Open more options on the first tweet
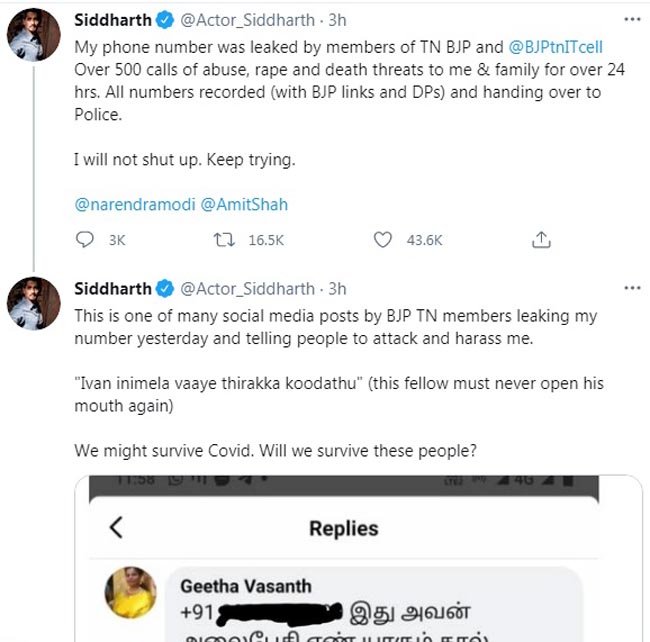Screen dimensions: 650x642 pyautogui.click(x=631, y=20)
